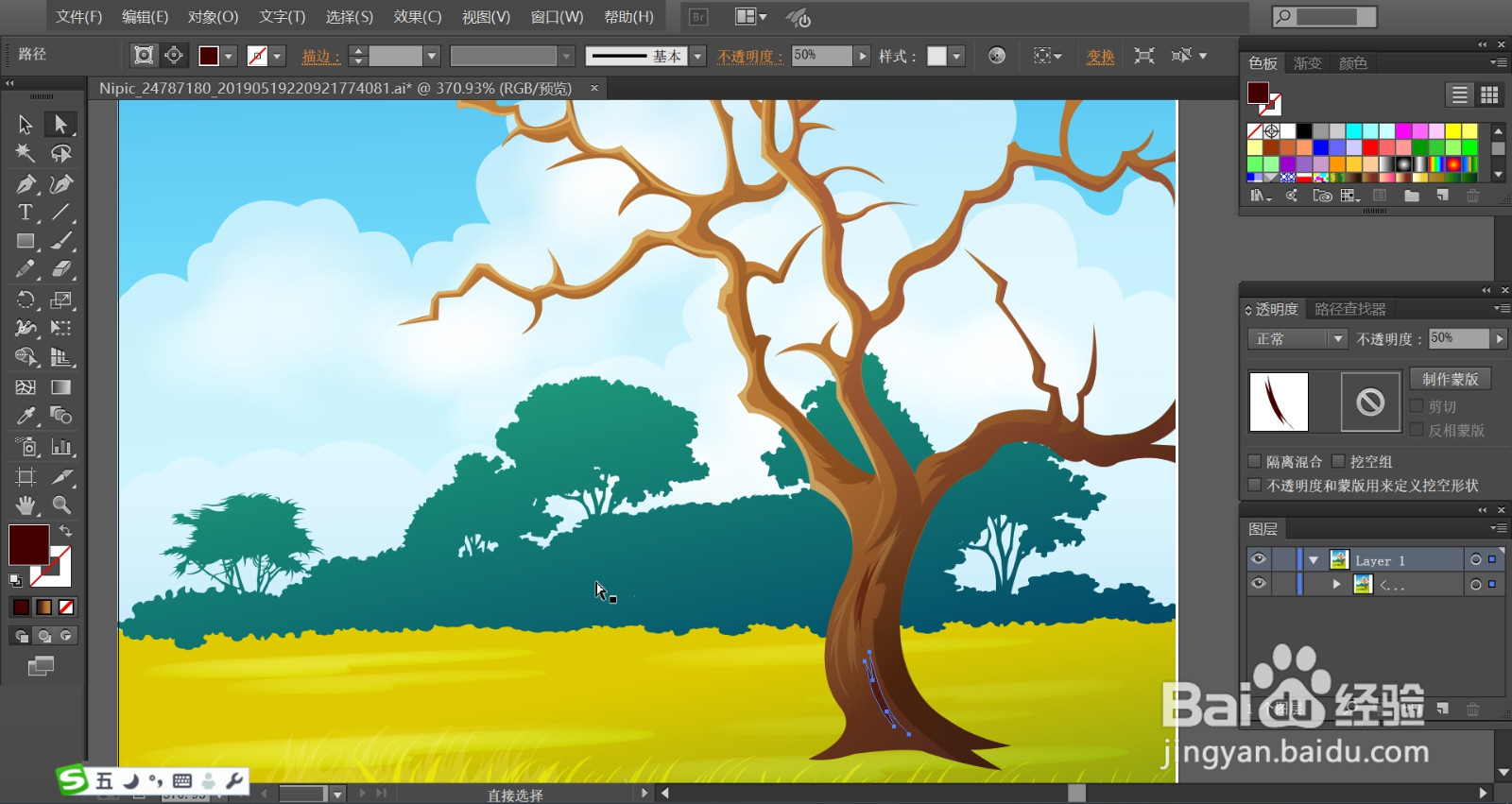Select the Hand tool
This screenshot has height=804, width=1512.
26,505
